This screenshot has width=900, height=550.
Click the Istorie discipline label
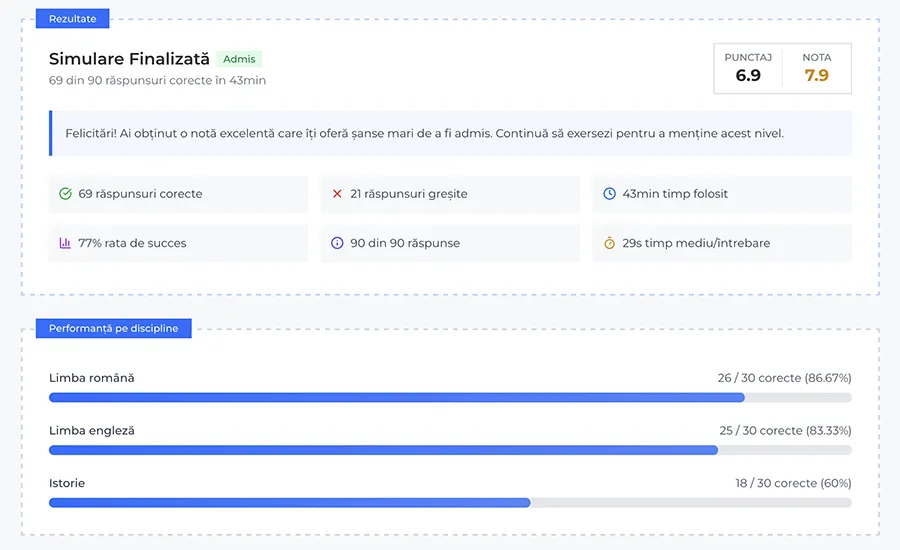click(67, 483)
